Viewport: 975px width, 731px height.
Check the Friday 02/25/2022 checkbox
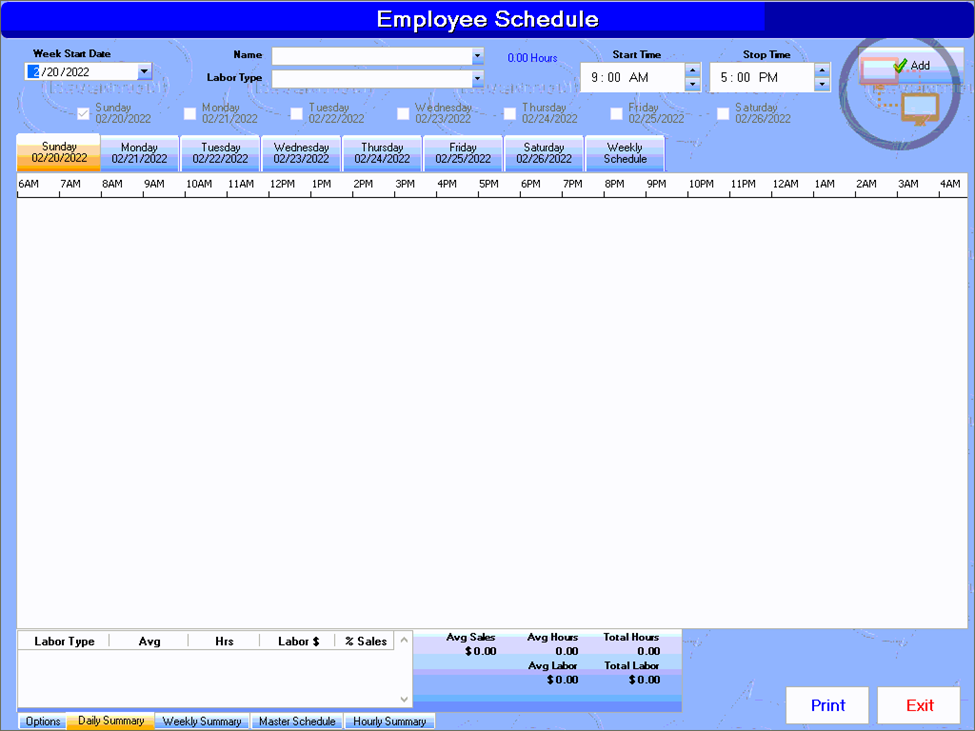[x=616, y=113]
